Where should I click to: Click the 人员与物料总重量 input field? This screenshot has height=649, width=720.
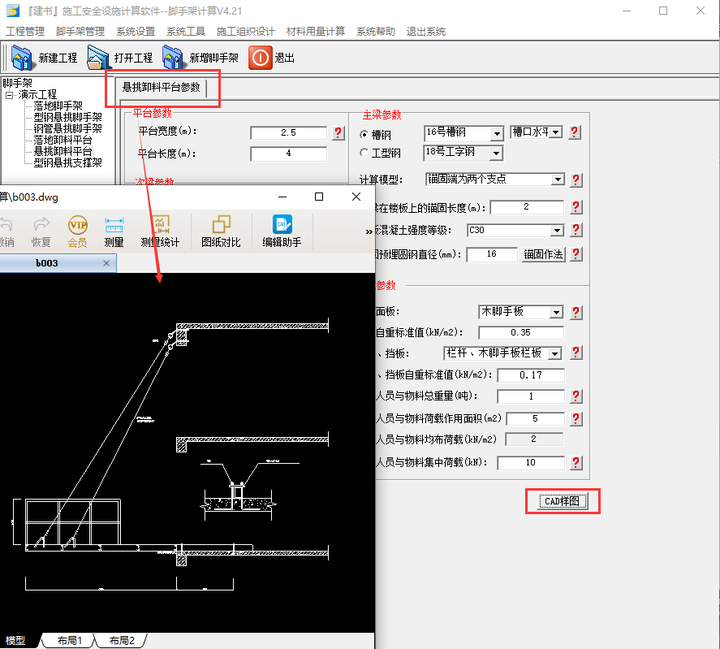tap(531, 396)
